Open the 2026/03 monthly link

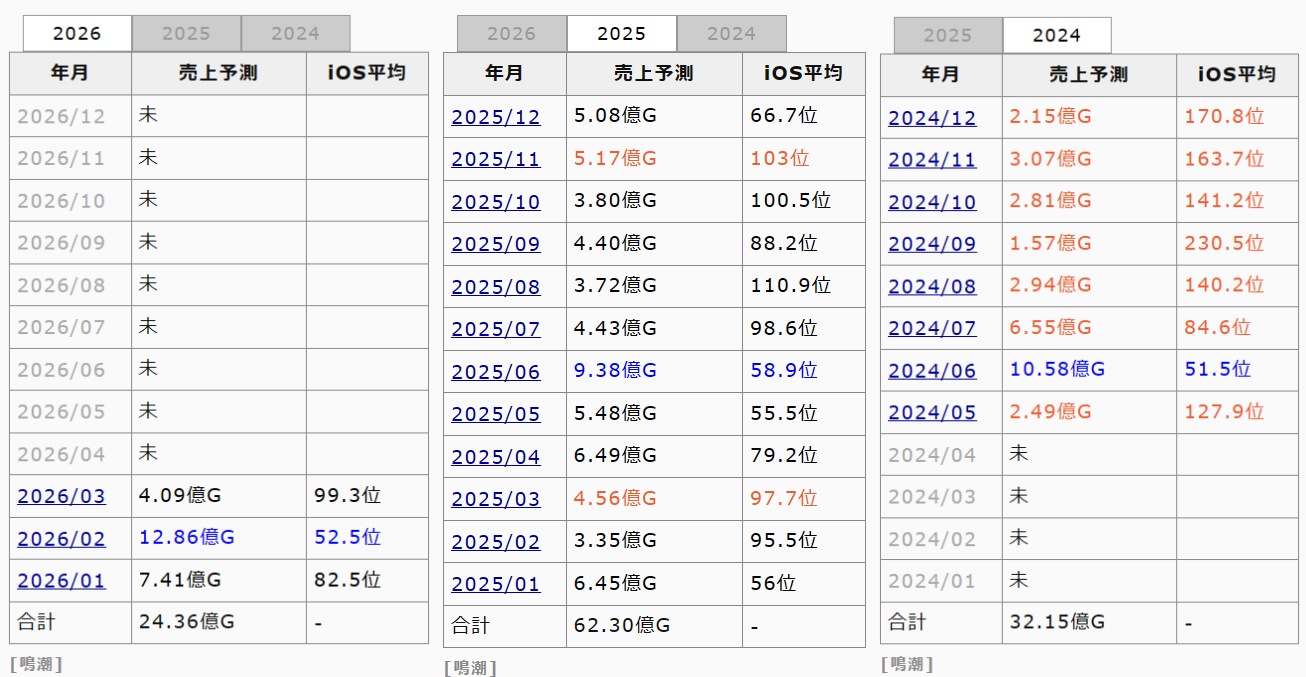[x=61, y=496]
